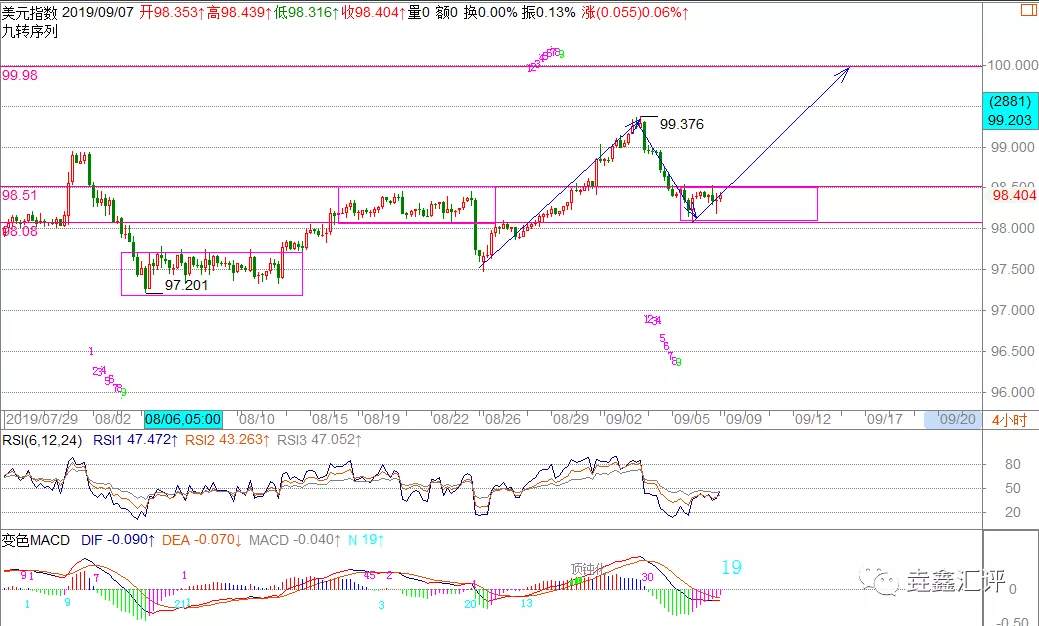Image resolution: width=1039 pixels, height=626 pixels.
Task: Click the 高98.439 high value
Action: [239, 12]
